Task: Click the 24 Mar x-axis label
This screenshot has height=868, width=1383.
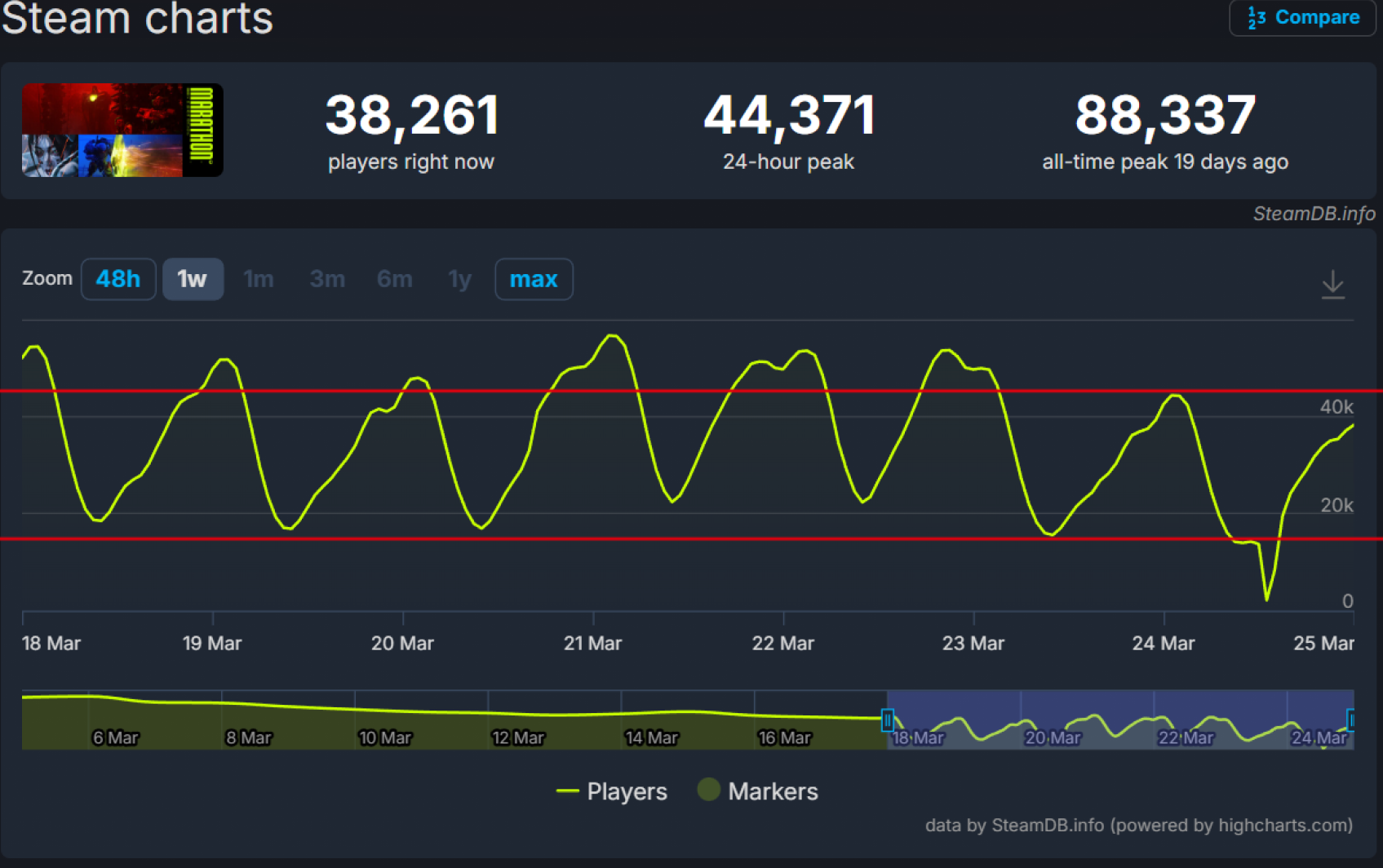Action: 1163,644
